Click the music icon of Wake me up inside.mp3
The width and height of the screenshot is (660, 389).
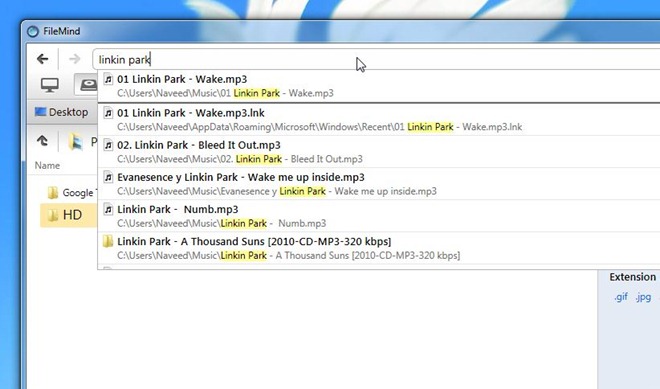pos(109,177)
